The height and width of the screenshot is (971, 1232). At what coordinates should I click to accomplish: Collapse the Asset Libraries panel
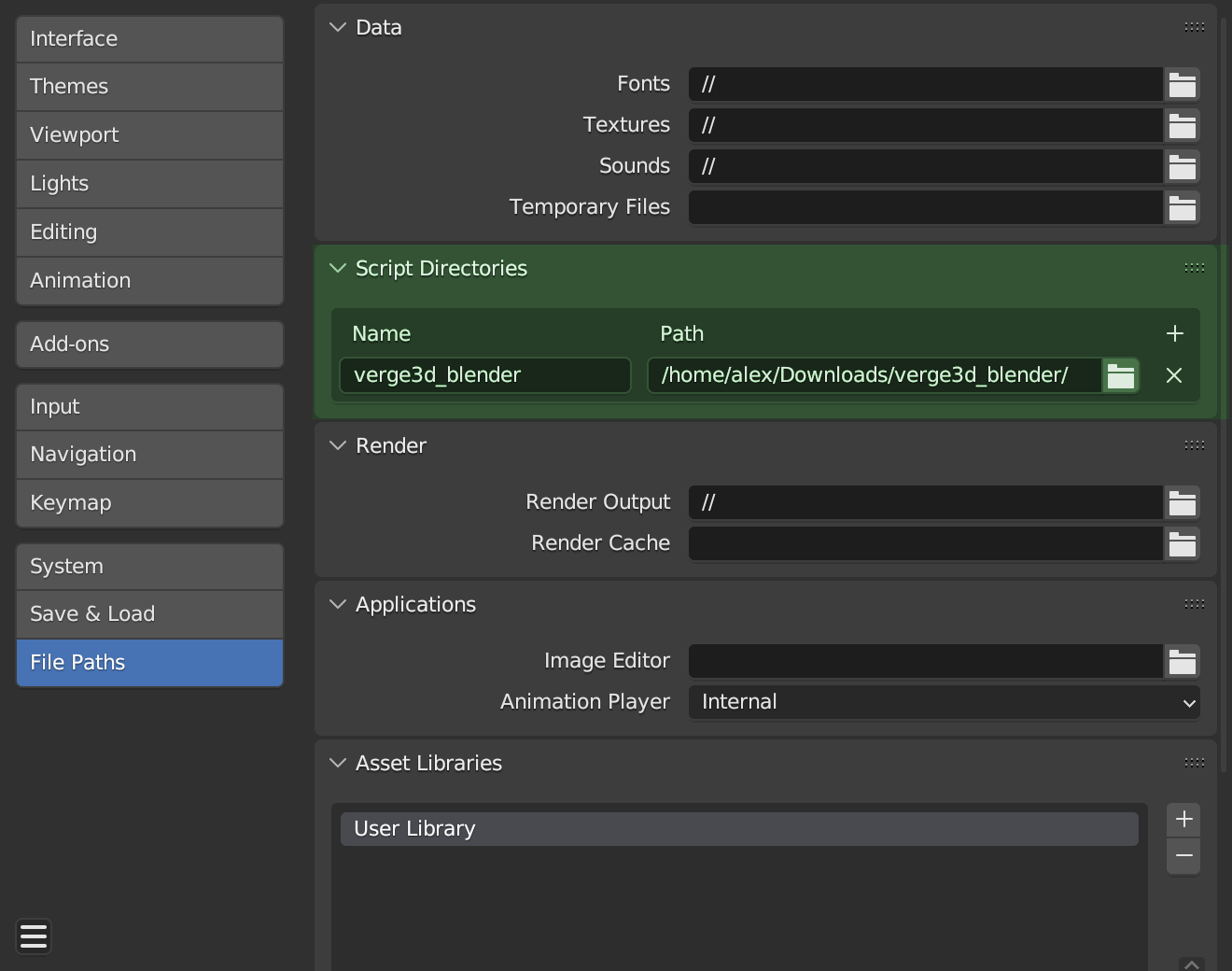(338, 763)
